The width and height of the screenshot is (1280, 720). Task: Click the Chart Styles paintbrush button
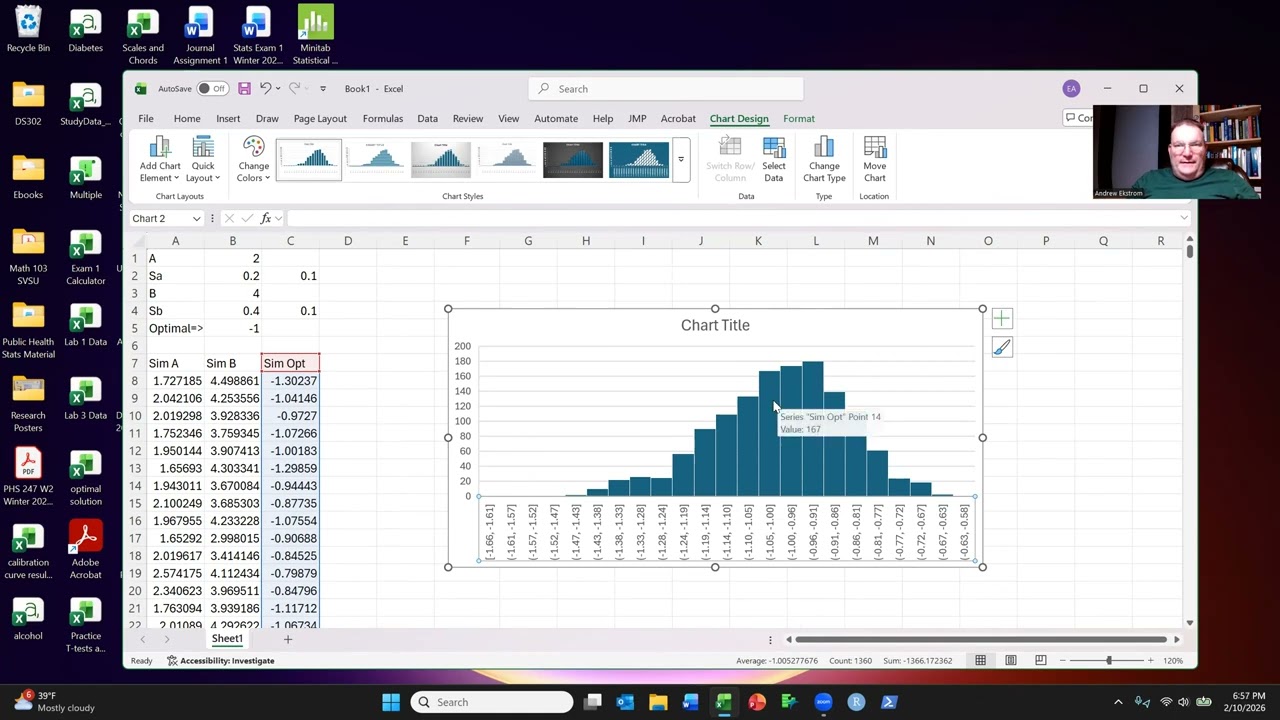pos(1002,347)
